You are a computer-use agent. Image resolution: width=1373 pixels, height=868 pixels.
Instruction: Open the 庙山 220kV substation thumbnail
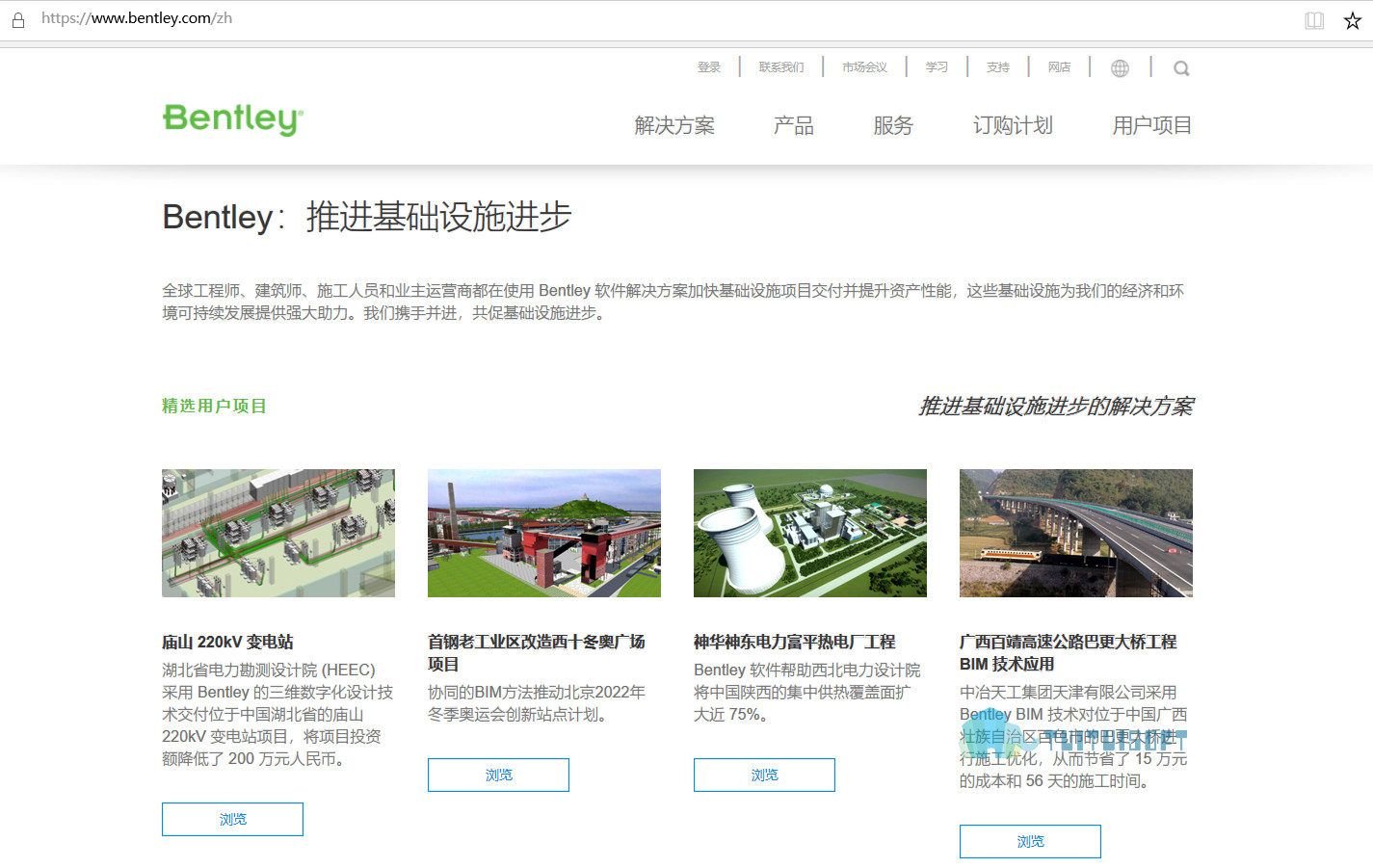tap(278, 533)
